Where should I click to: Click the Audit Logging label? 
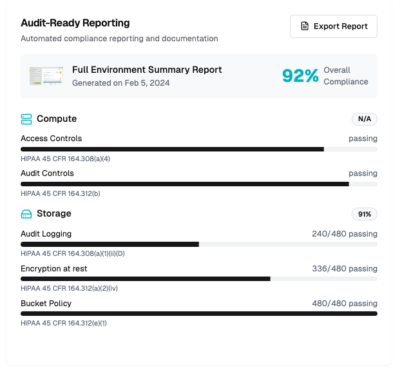point(46,234)
